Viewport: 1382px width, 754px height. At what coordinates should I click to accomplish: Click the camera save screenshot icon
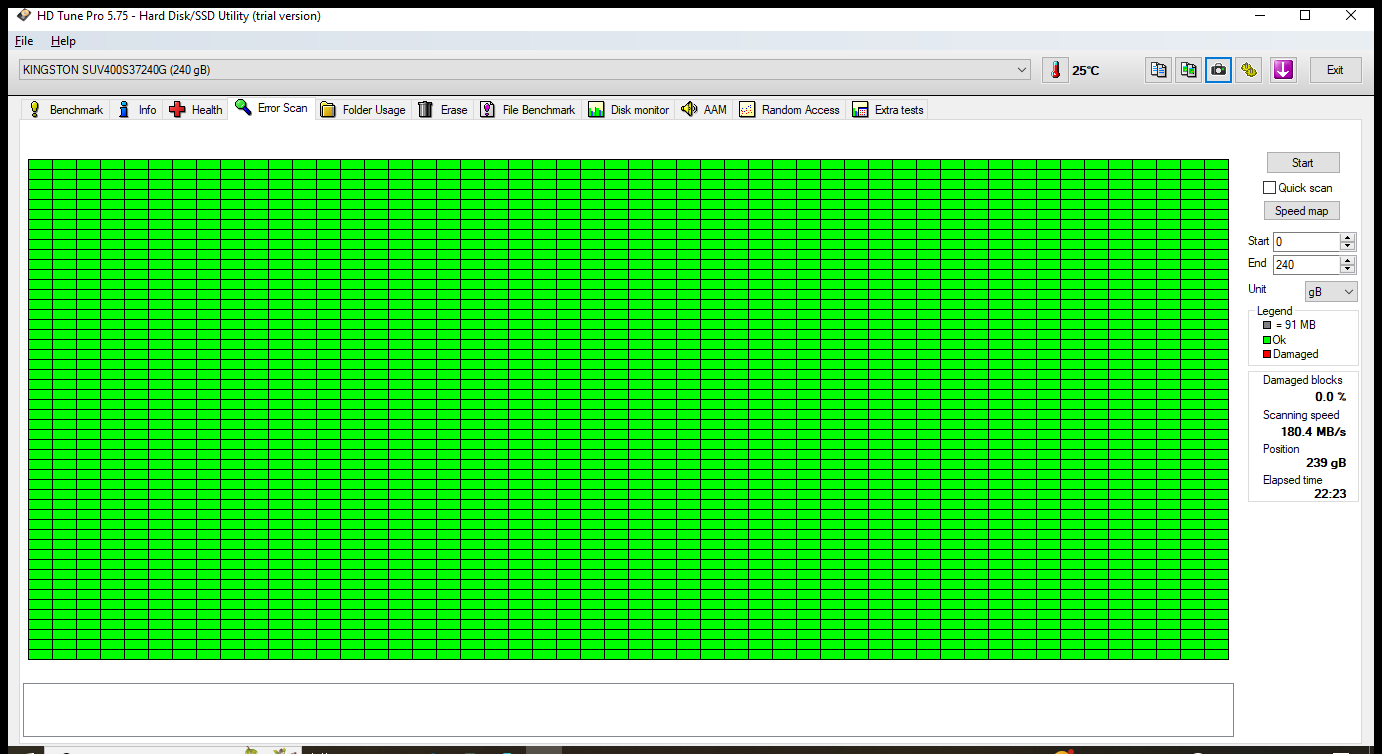(x=1219, y=70)
